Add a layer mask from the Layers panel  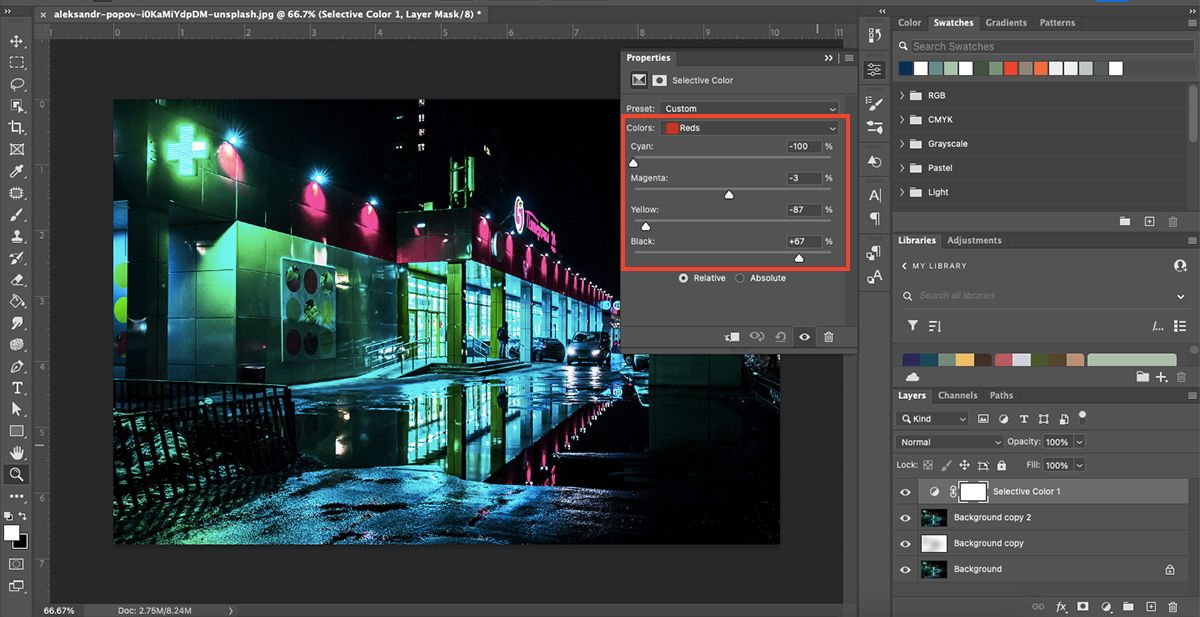point(1083,606)
